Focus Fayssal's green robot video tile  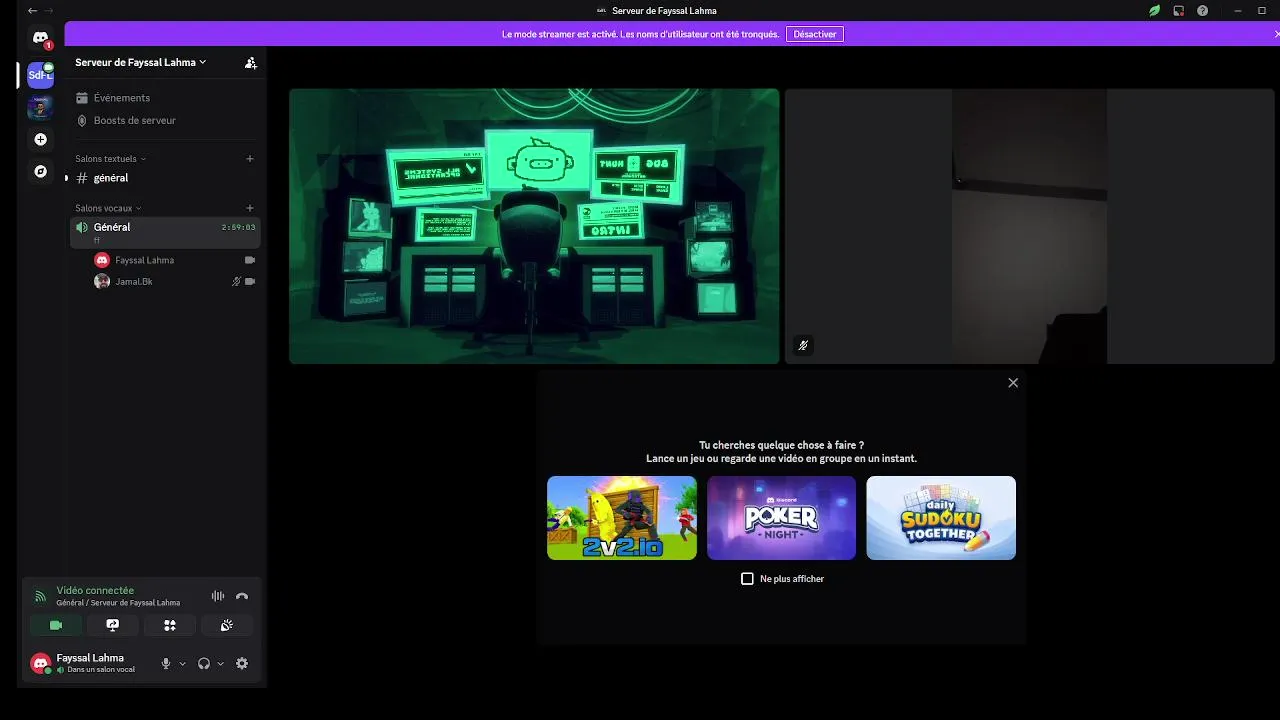(534, 226)
